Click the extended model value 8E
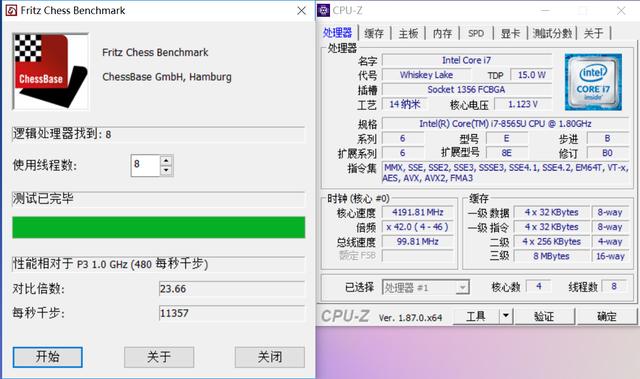The height and width of the screenshot is (379, 640). pos(506,153)
